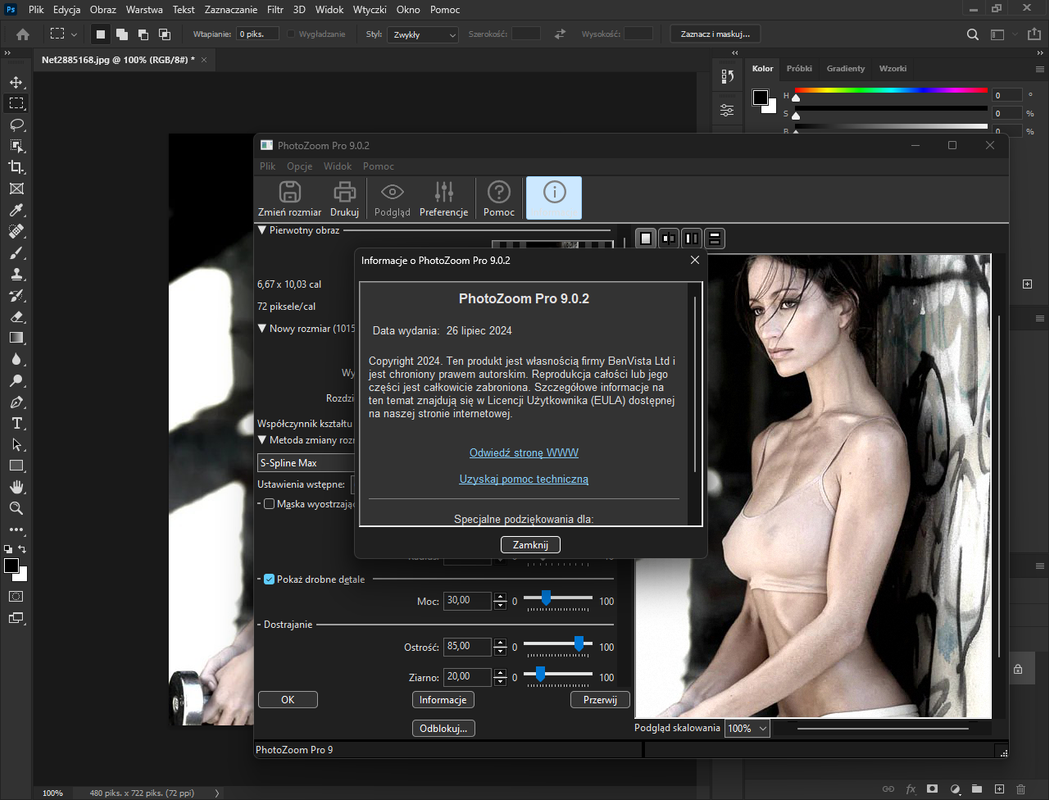Screen dimensions: 1049x800
Task: Open PhotoZoom Opcje menu
Action: [300, 166]
